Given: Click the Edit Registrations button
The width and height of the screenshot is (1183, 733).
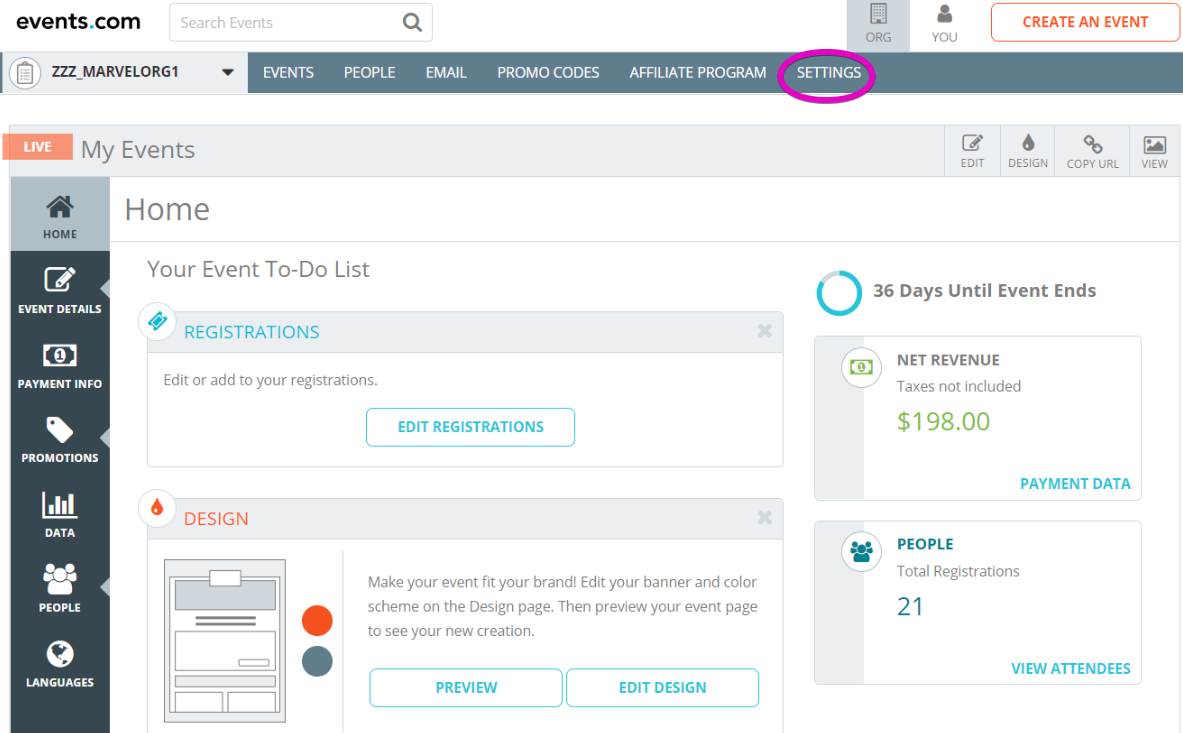Looking at the screenshot, I should point(470,428).
